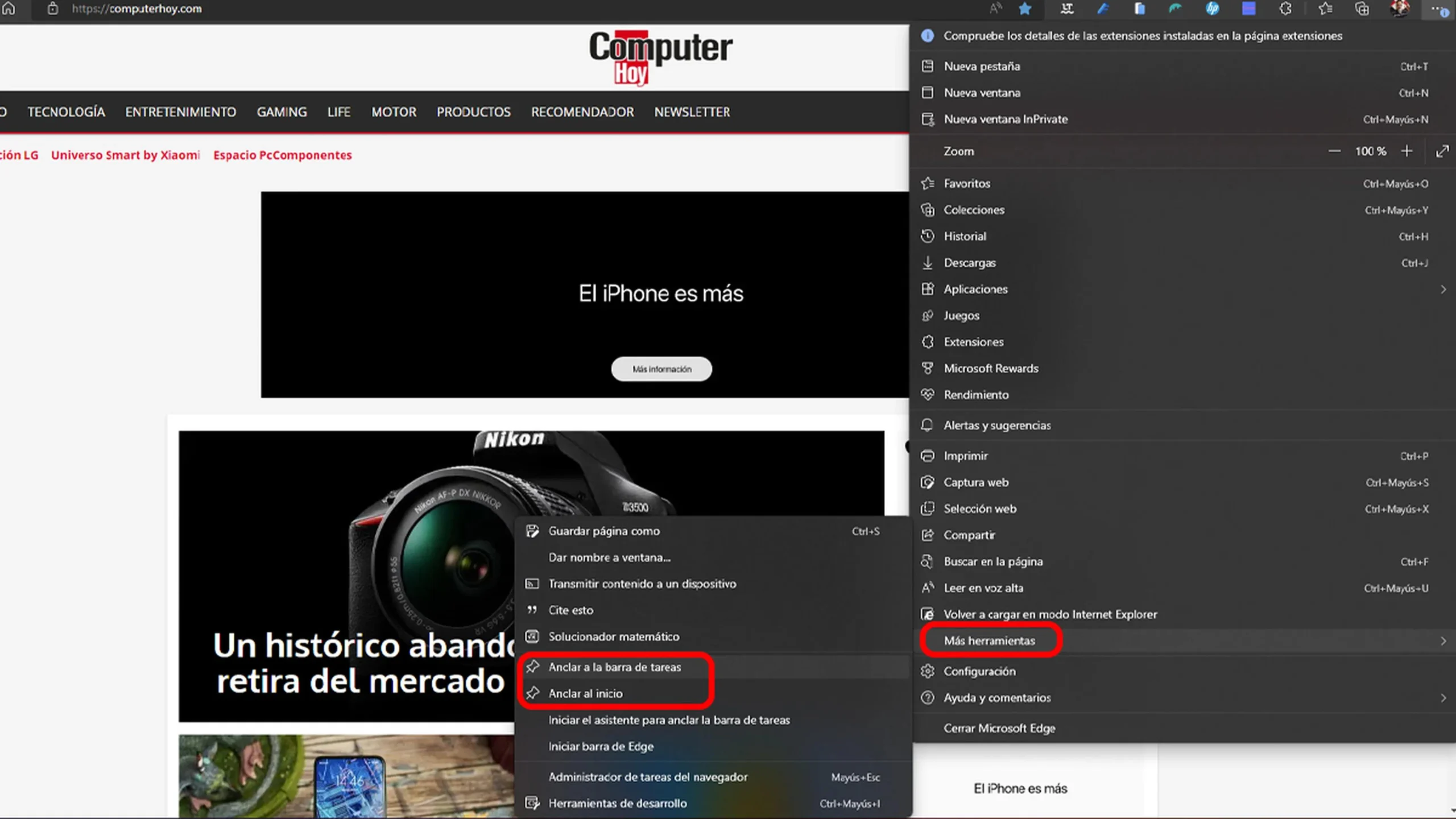Viewport: 1456px width, 819px height.
Task: Click the Captura web icon
Action: click(x=928, y=482)
